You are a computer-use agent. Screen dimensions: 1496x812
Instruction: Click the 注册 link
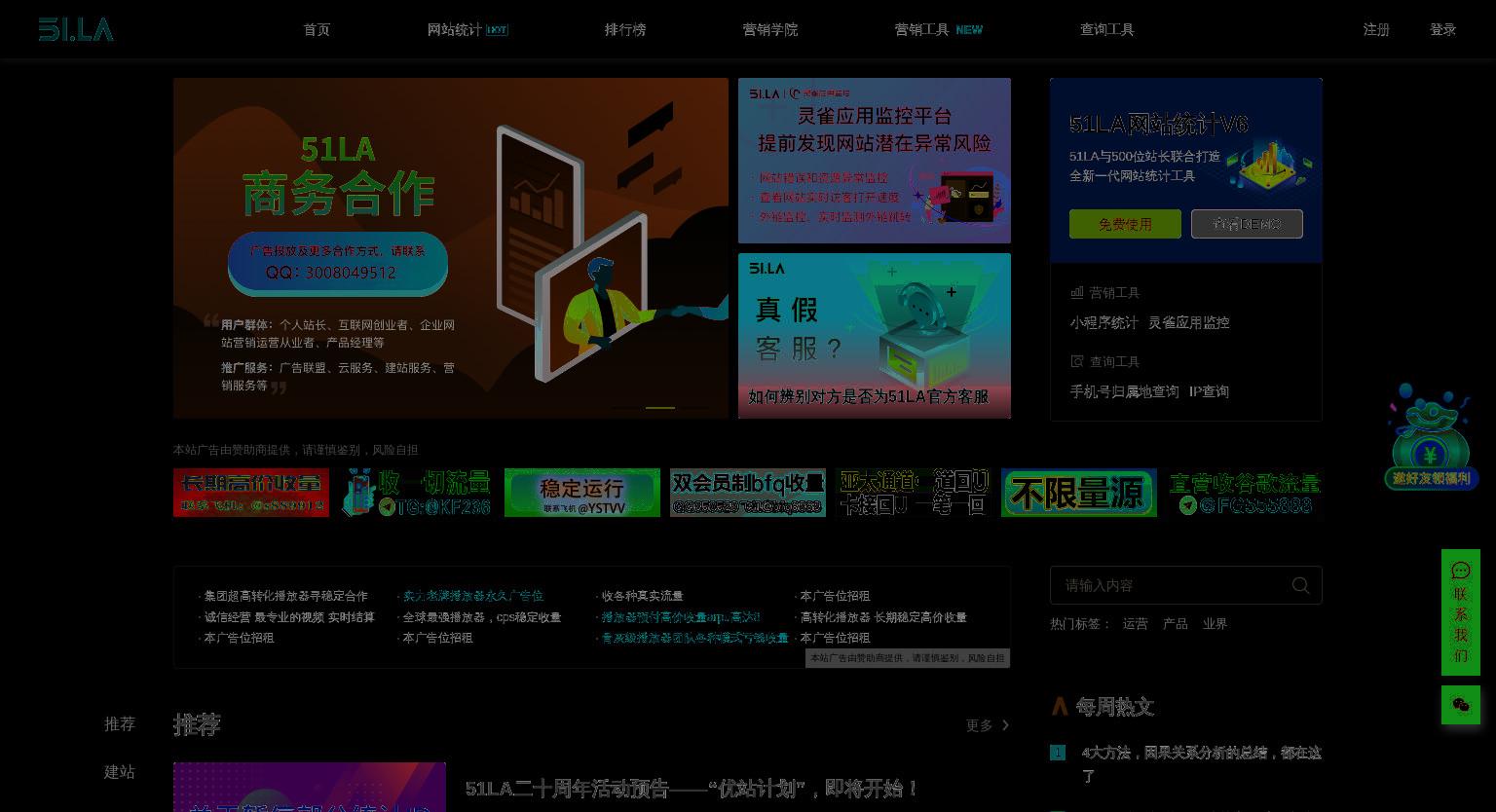pyautogui.click(x=1376, y=30)
